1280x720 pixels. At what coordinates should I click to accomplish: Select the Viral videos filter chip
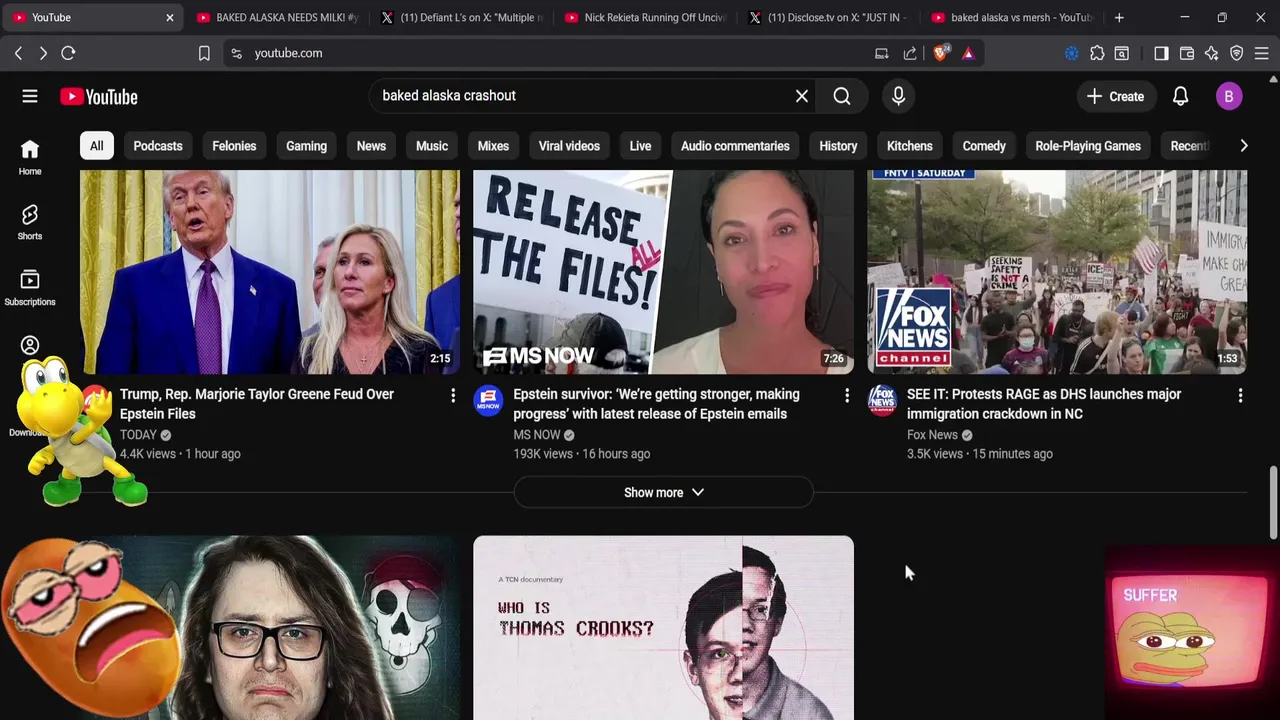pyautogui.click(x=569, y=146)
